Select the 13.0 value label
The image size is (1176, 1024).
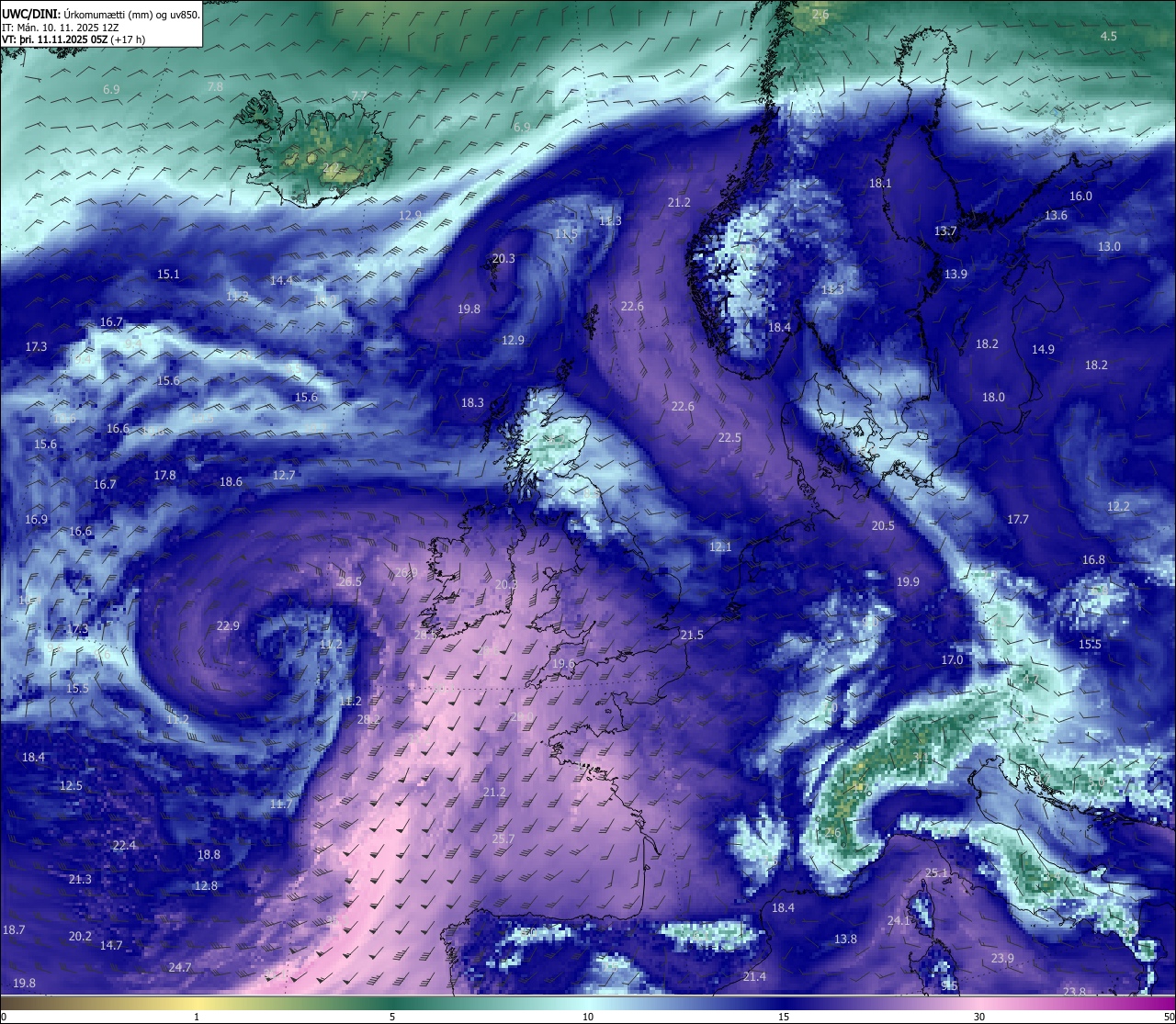(1109, 246)
